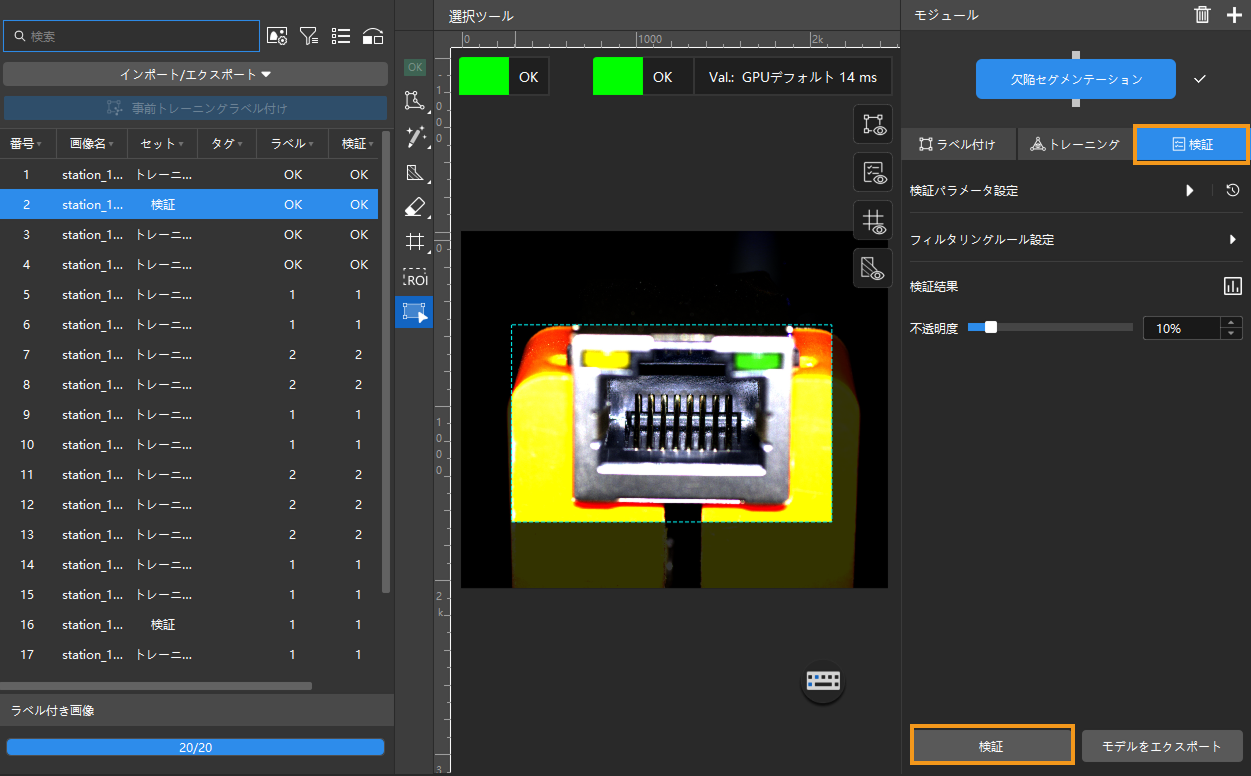Toggle grid visibility on the canvas
This screenshot has height=776, width=1251.
click(x=873, y=220)
